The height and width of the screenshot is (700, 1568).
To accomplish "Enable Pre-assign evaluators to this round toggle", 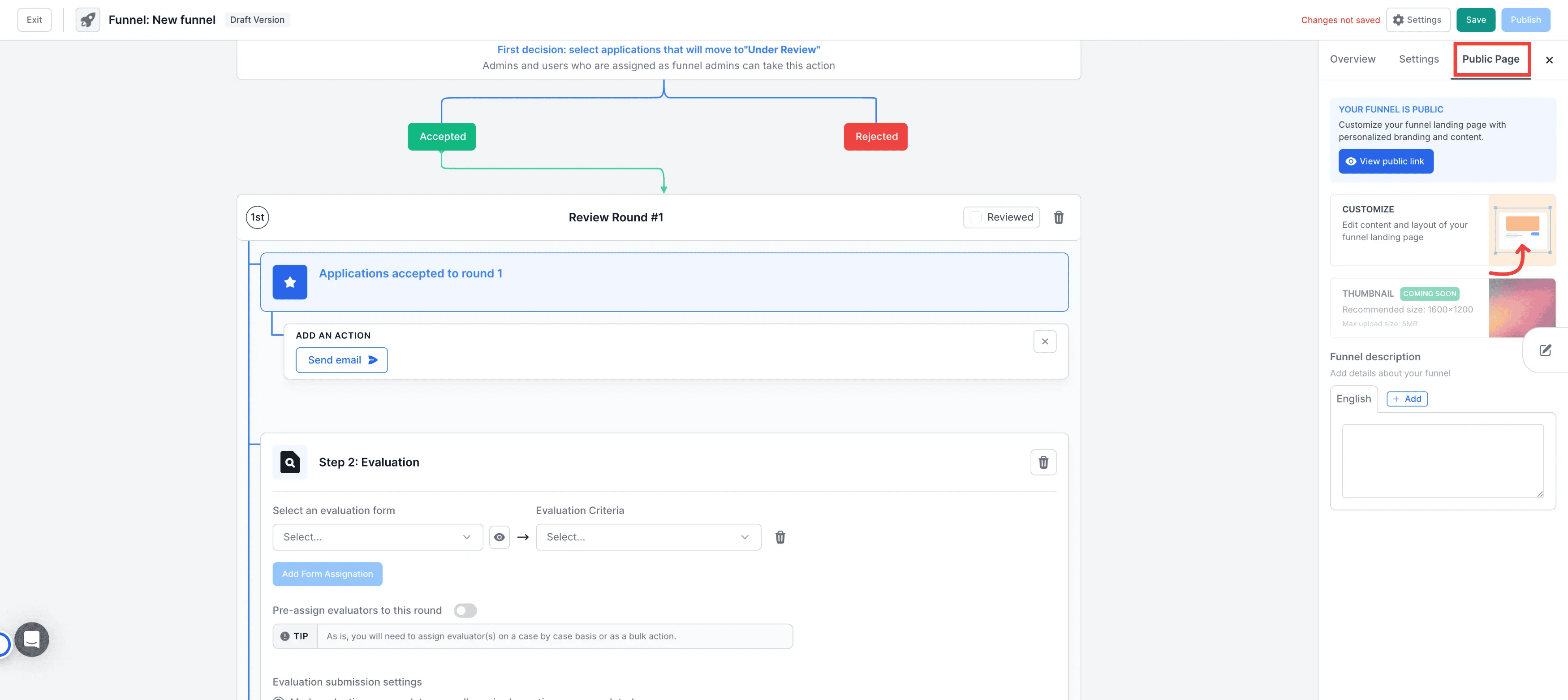I will point(465,610).
